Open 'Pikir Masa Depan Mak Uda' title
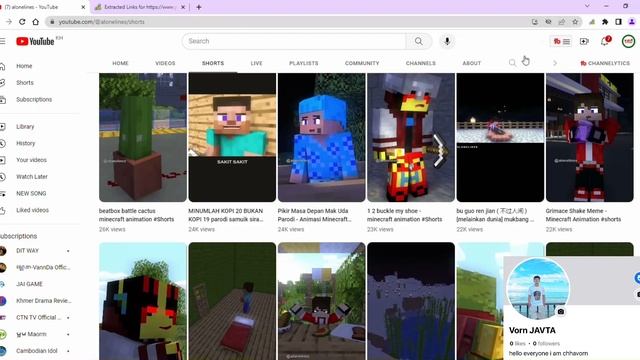This screenshot has width=640, height=360. (x=314, y=215)
